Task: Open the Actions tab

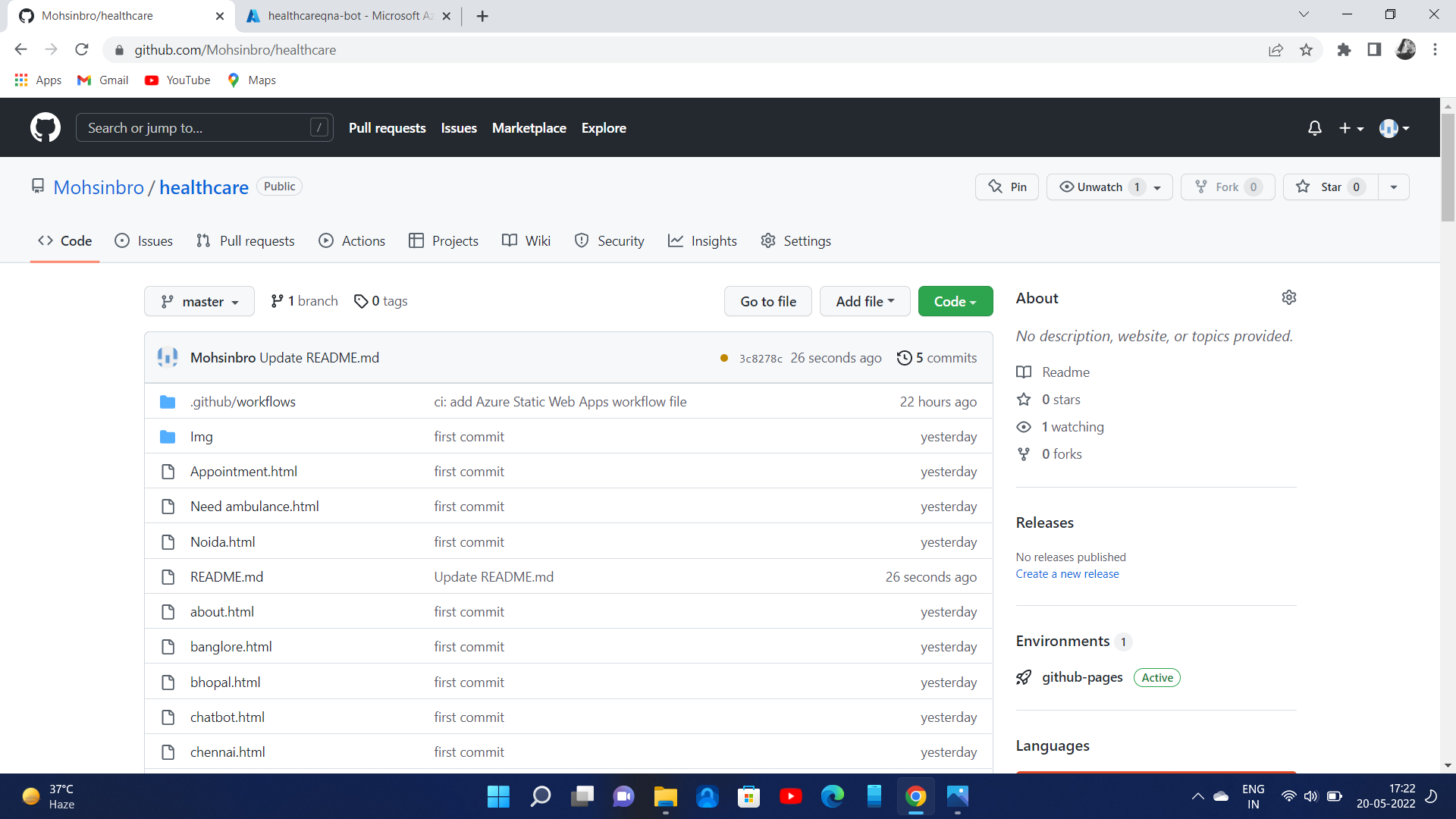Action: [352, 241]
